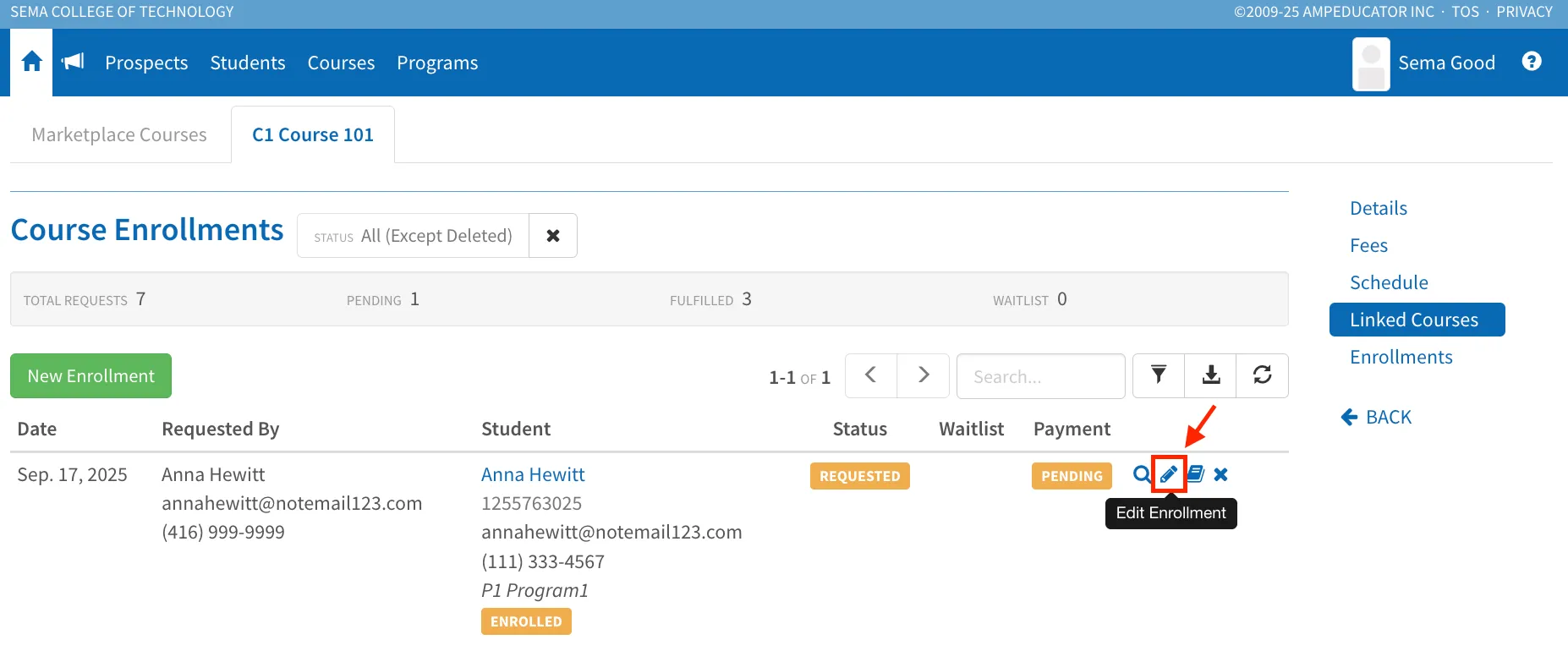Image resolution: width=1568 pixels, height=651 pixels.
Task: Click the REQUESTED status badge
Action: pos(860,476)
